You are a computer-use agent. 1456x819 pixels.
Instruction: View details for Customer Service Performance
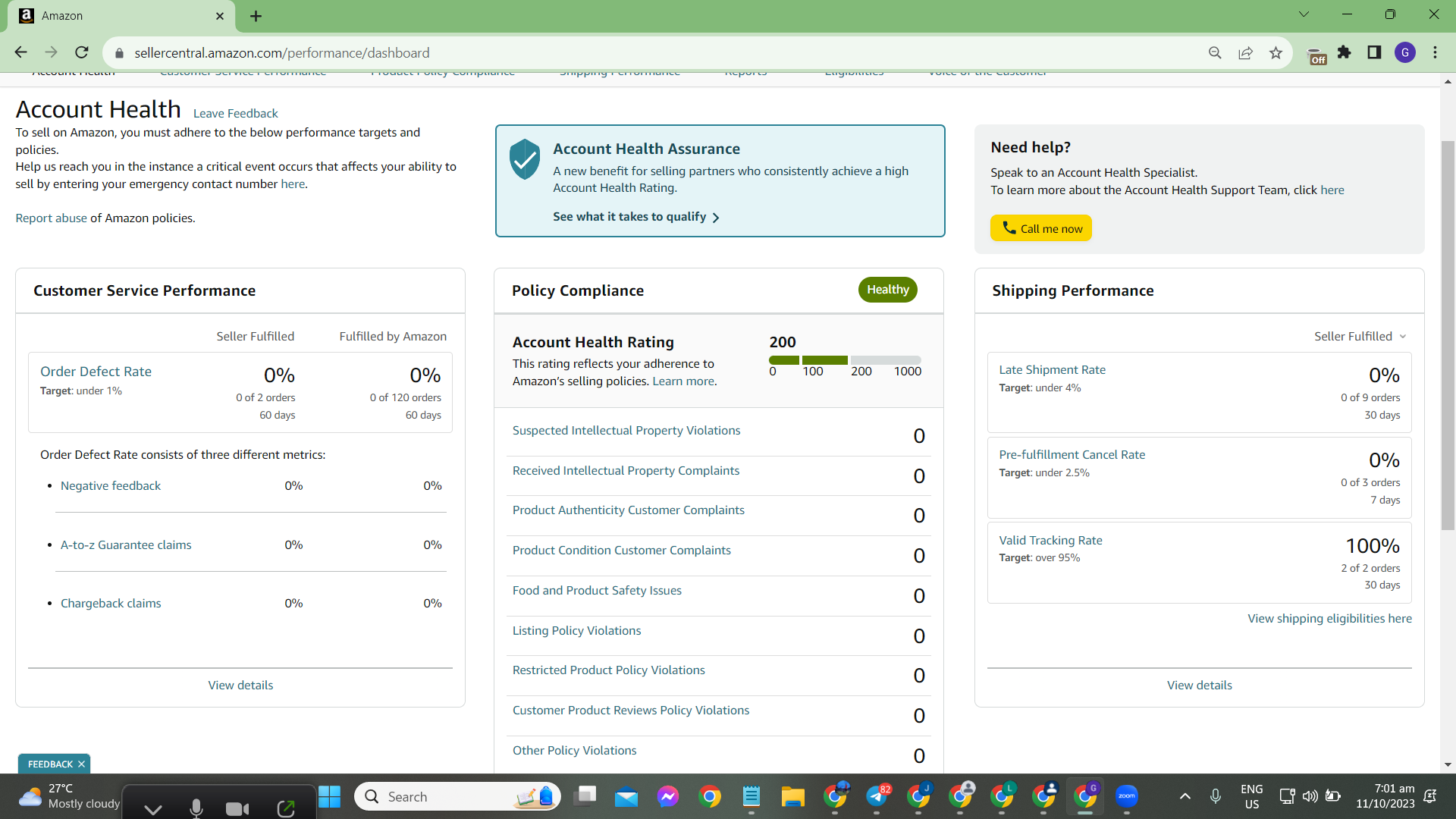[x=240, y=686]
